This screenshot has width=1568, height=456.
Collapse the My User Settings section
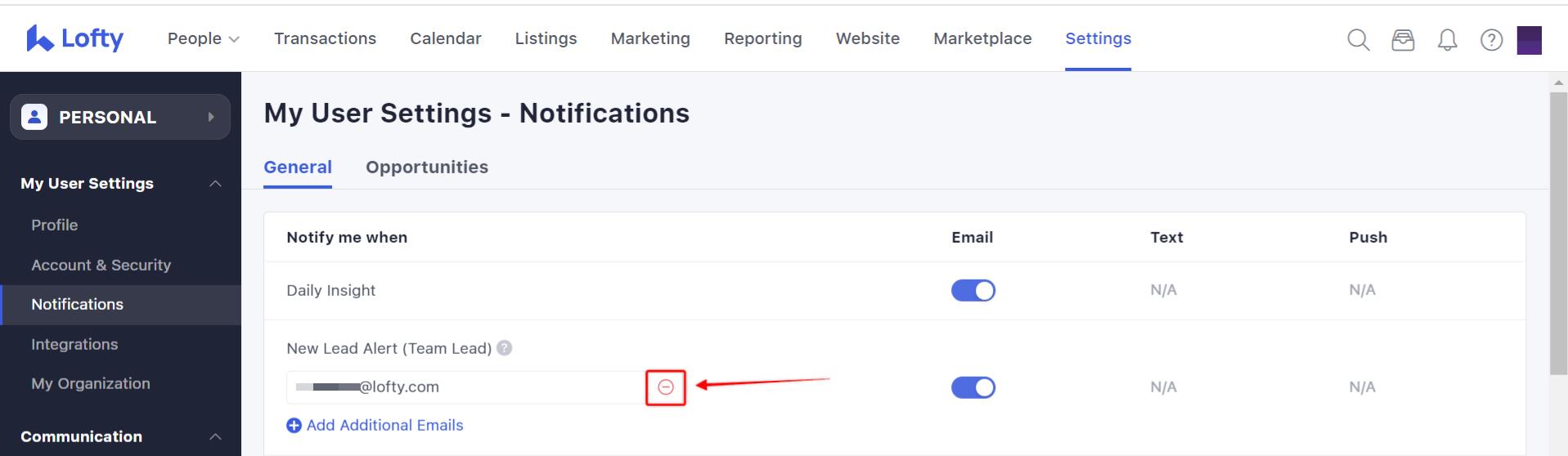click(215, 184)
